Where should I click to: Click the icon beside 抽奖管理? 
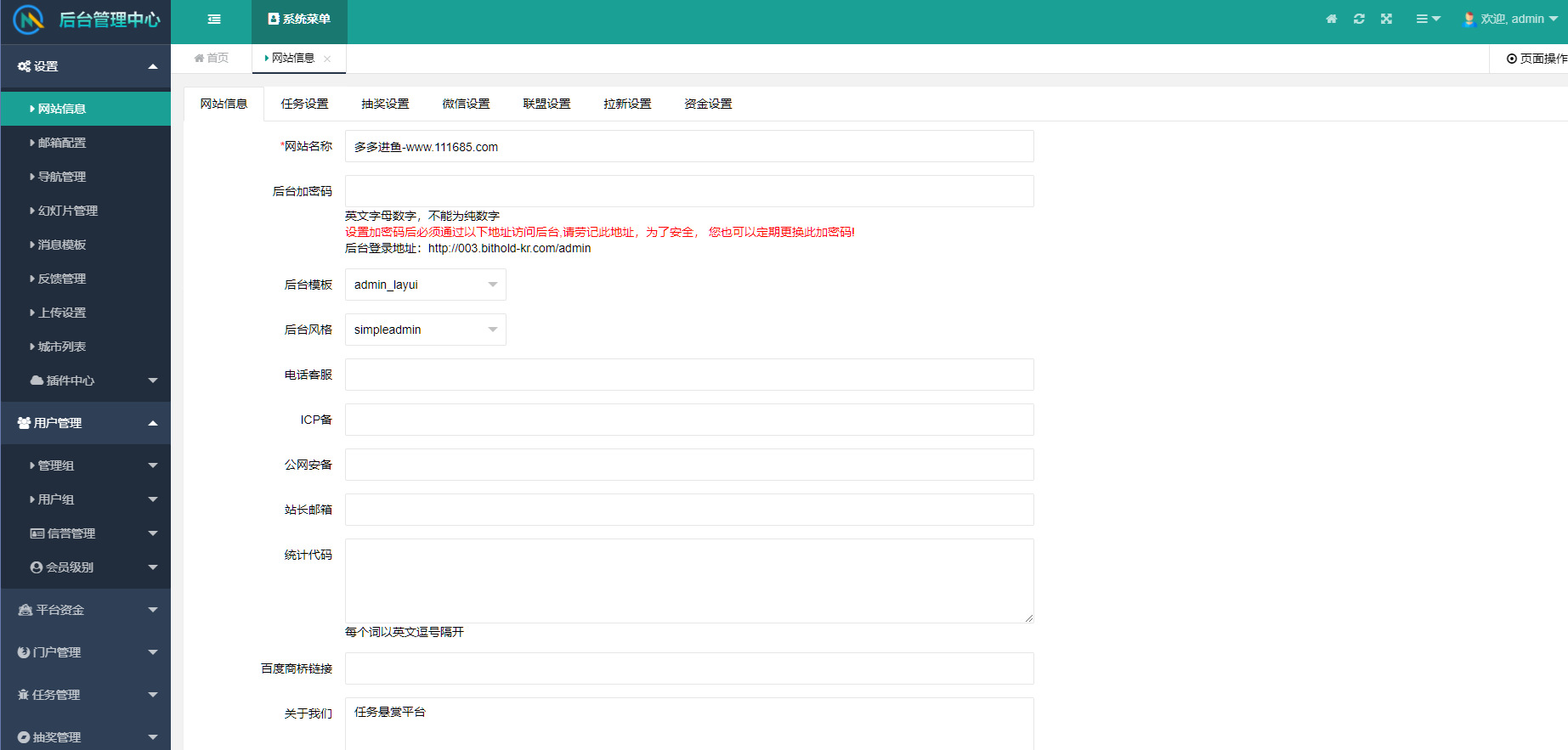[x=24, y=737]
